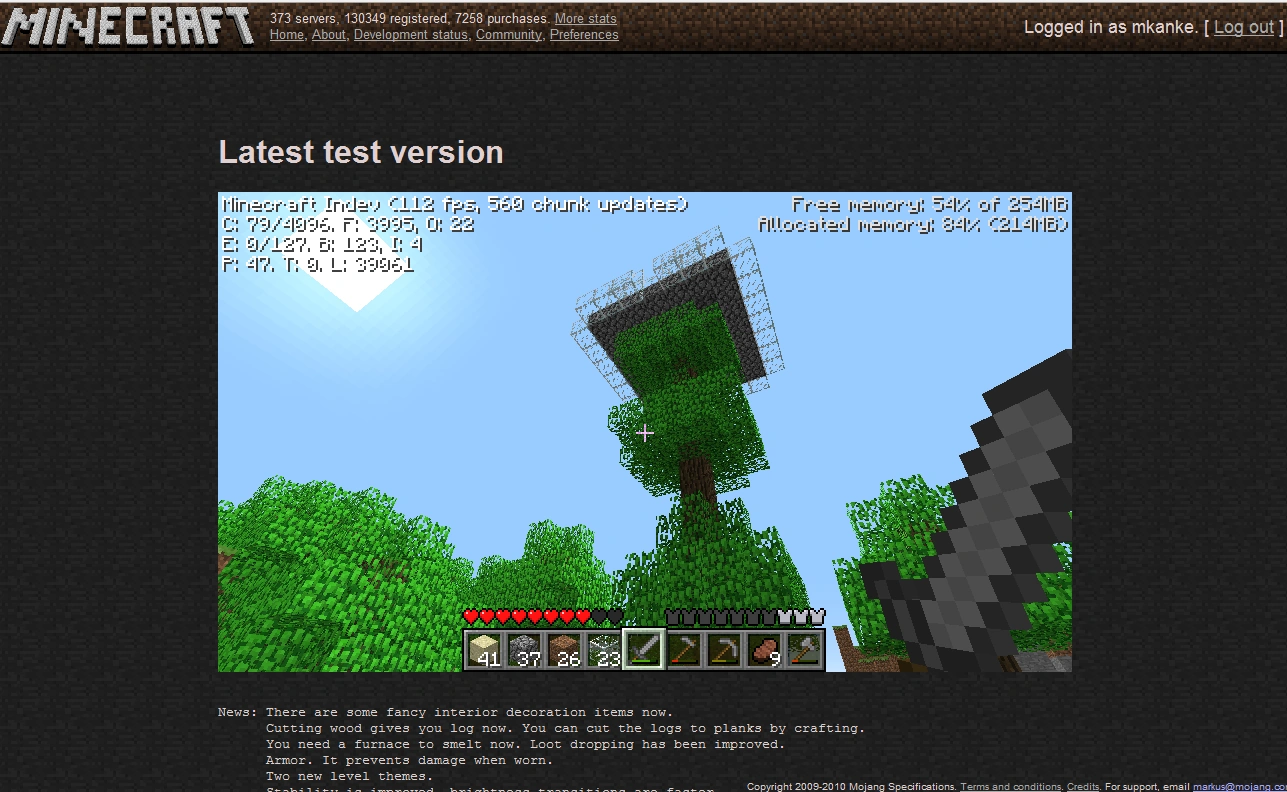Screen dimensions: 1287x792
Task: Log out of the mkanke account
Action: coord(1244,27)
